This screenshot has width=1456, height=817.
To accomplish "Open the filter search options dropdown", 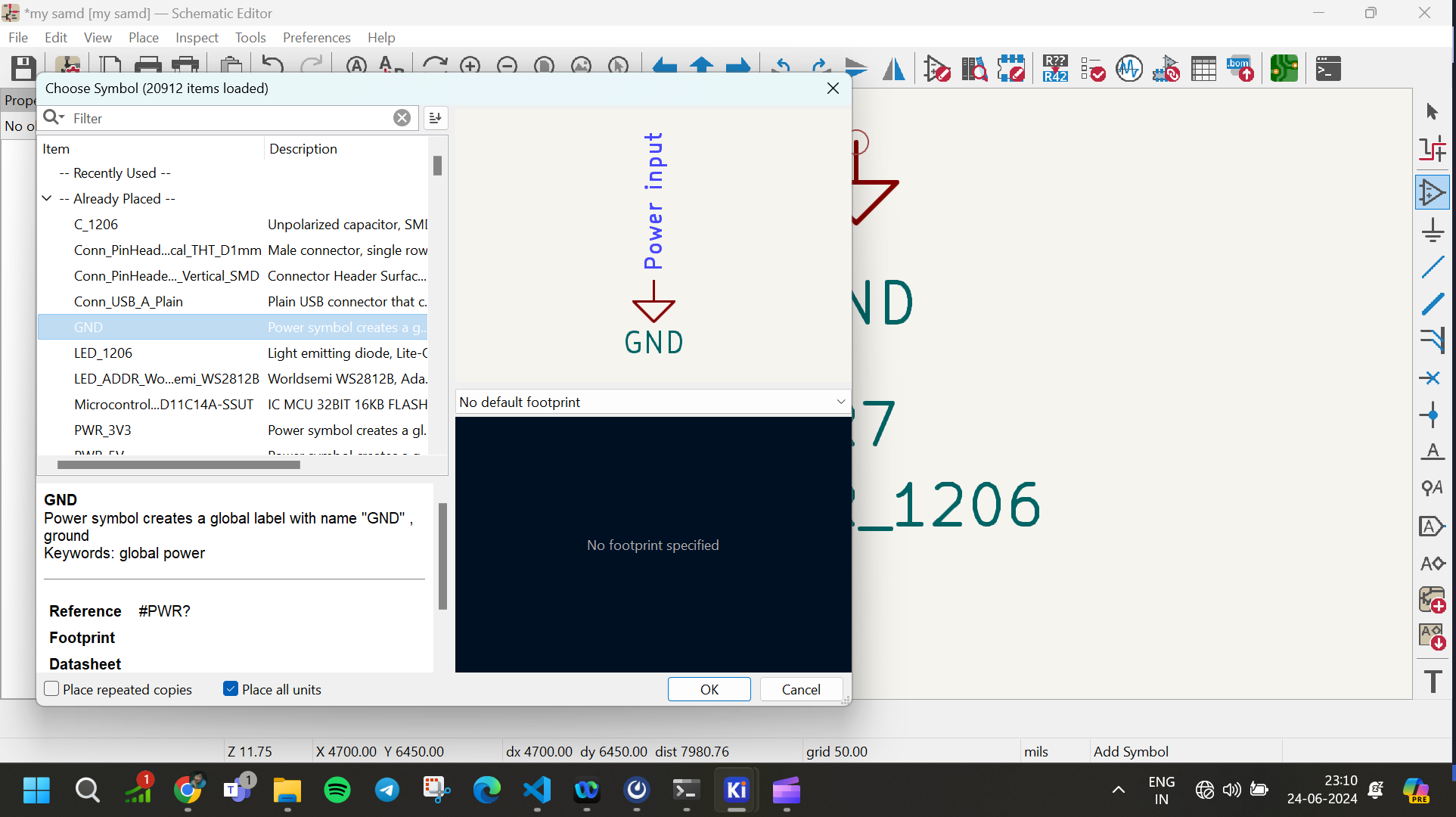I will [x=54, y=117].
